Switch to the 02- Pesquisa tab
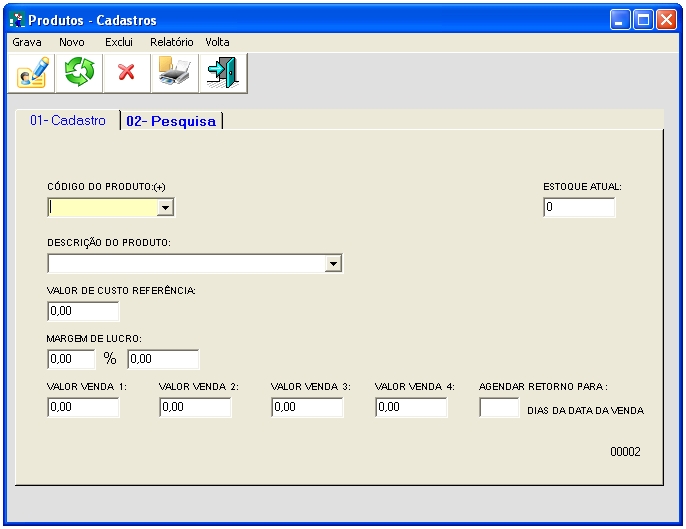Viewport: 686px width, 529px height. [x=171, y=121]
